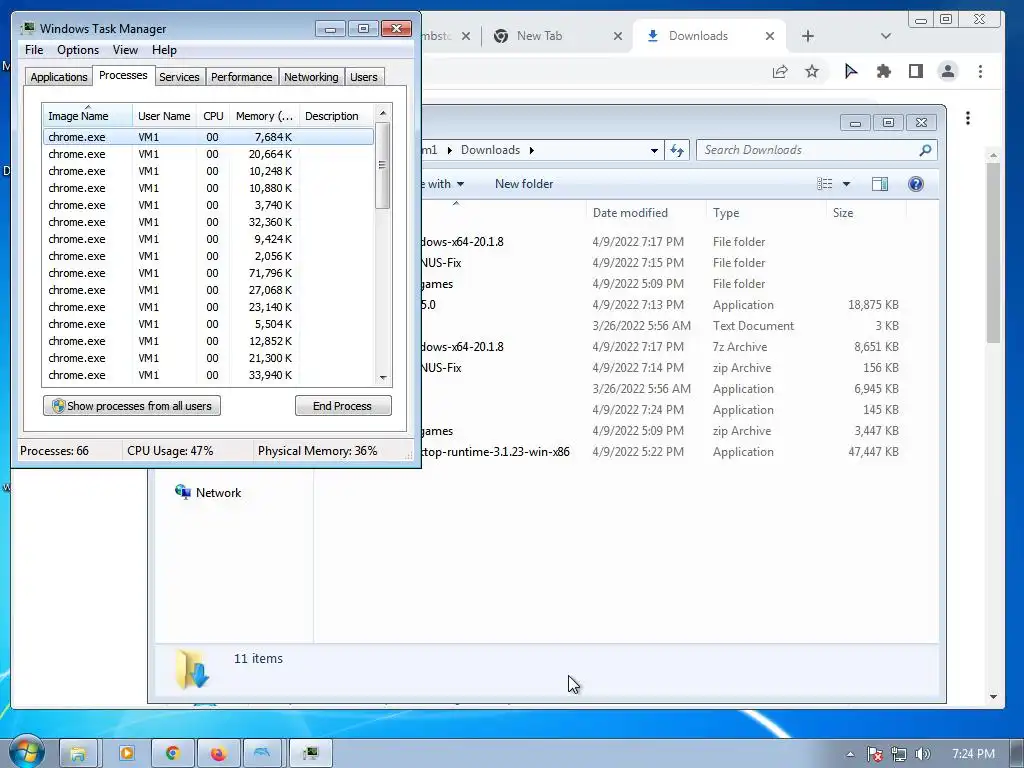Switch to Networking tab
This screenshot has width=1024, height=768.
tap(311, 77)
